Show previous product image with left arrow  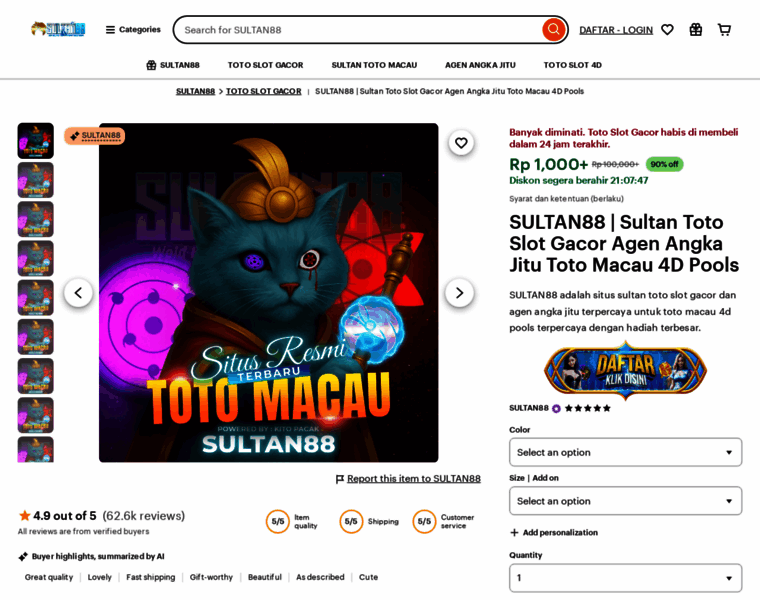point(78,293)
